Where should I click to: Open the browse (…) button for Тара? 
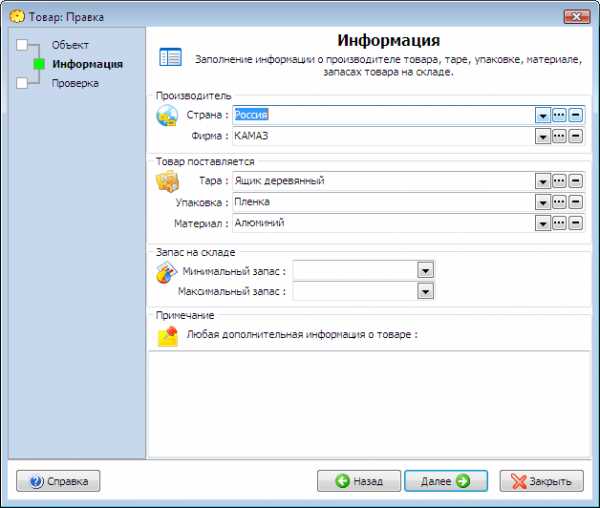560,181
